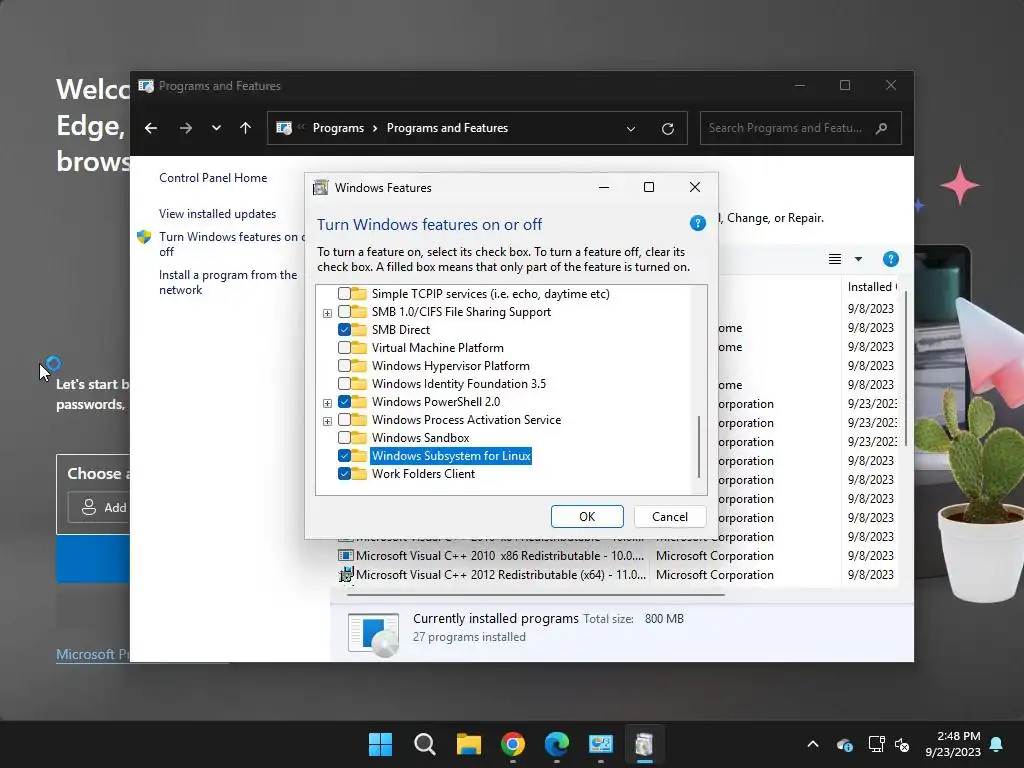Click the shield icon beside Turn Windows features
Viewport: 1024px width, 768px height.
pos(144,236)
